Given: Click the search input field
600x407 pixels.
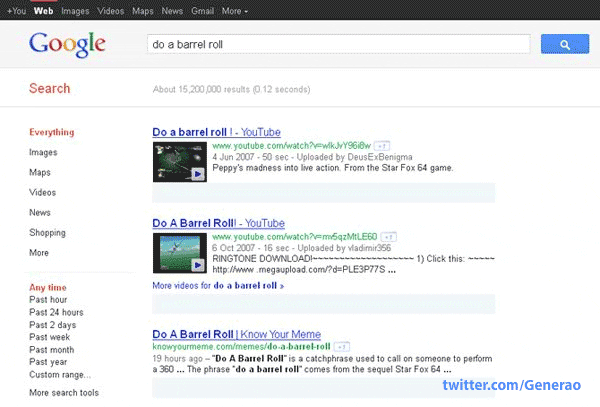Looking at the screenshot, I should pos(339,44).
